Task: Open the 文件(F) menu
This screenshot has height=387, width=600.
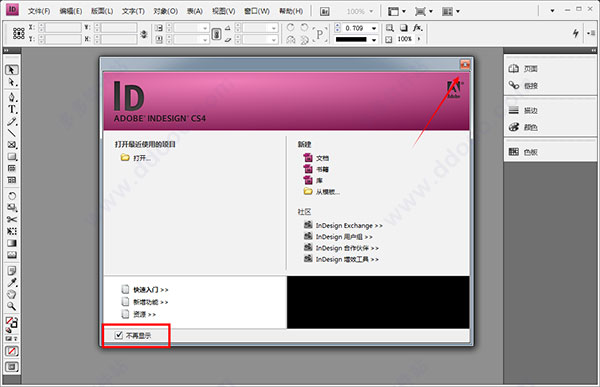Action: click(x=39, y=11)
